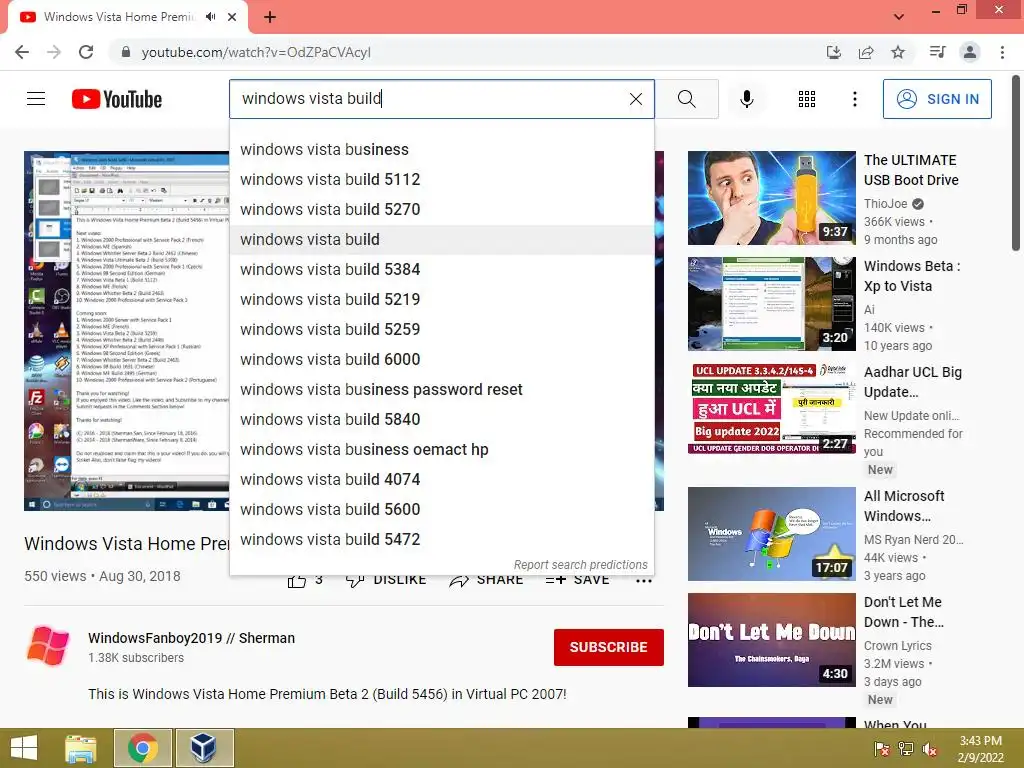Click the site lock icon in address bar

pos(126,52)
